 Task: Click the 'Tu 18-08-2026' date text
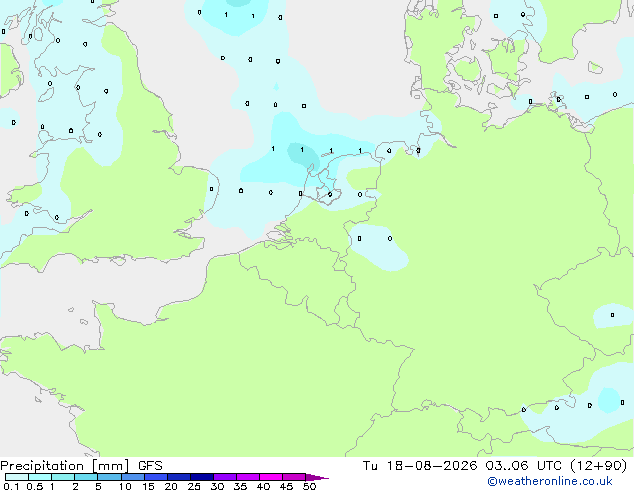[x=420, y=466]
